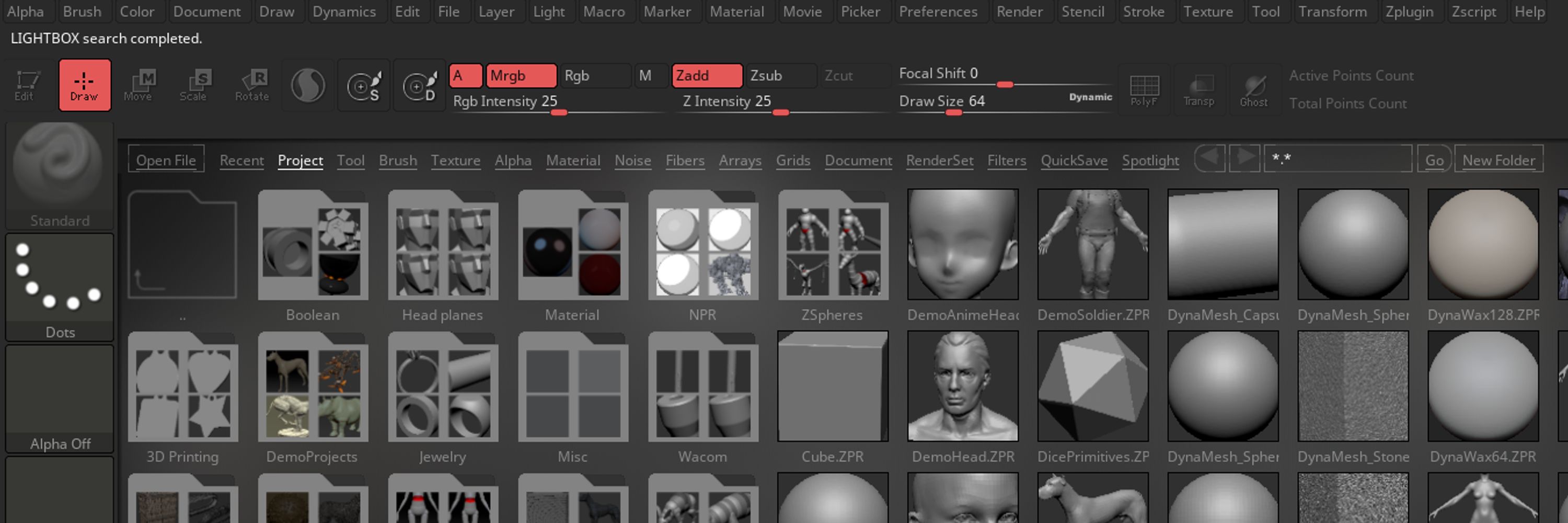Toggle Dynamic draw size
1568x523 pixels.
(1090, 97)
